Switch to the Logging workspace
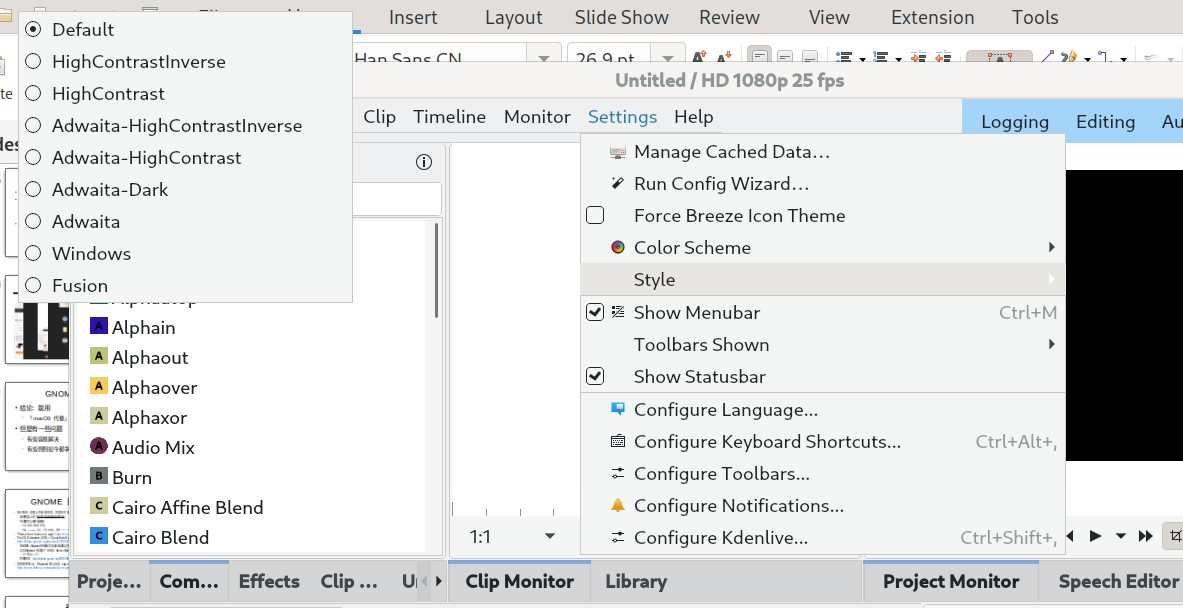Screen dimensions: 1183x608 click(x=1015, y=122)
